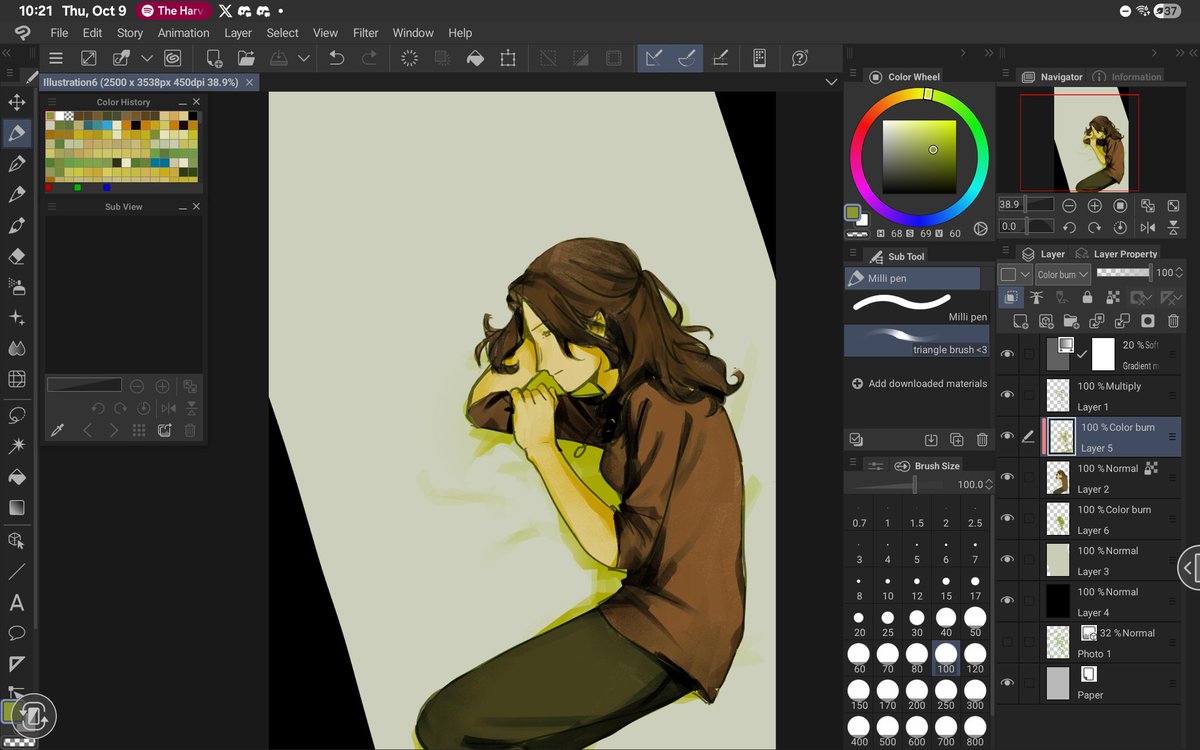
Task: Hide the Multiply blend layer's eye icon
Action: (x=1007, y=394)
